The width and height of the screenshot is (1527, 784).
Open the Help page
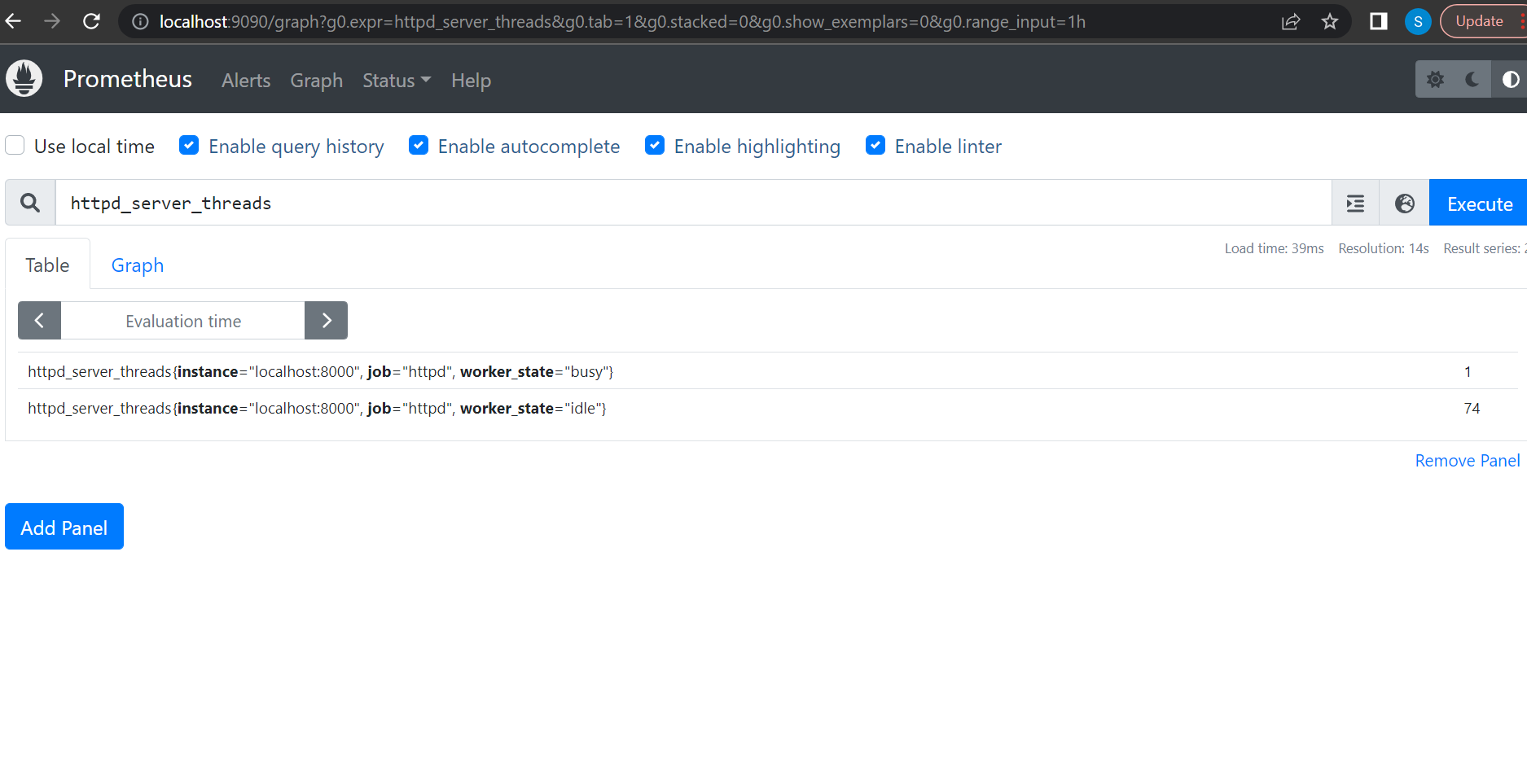pos(472,81)
